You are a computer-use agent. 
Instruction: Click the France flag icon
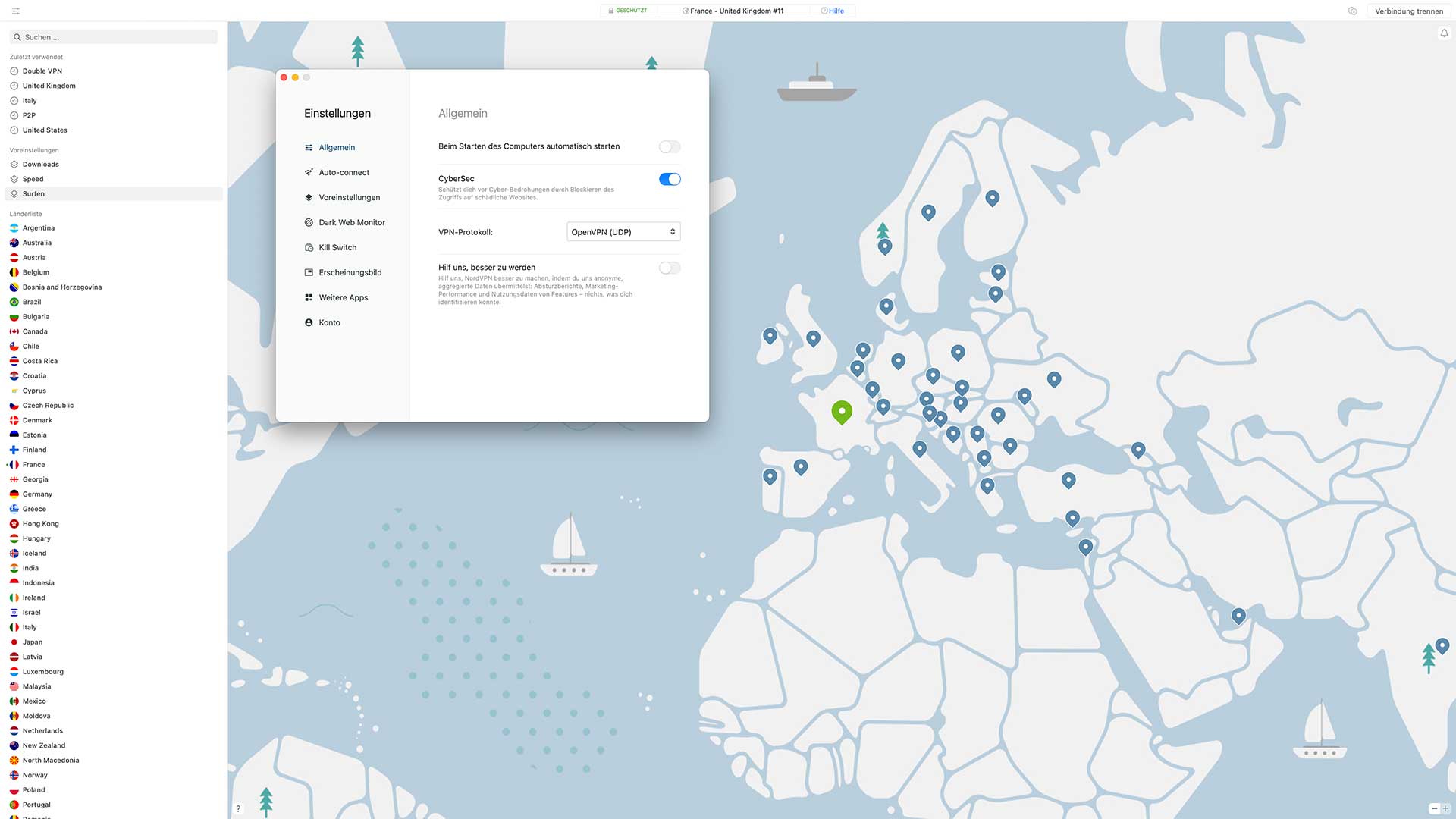click(14, 465)
